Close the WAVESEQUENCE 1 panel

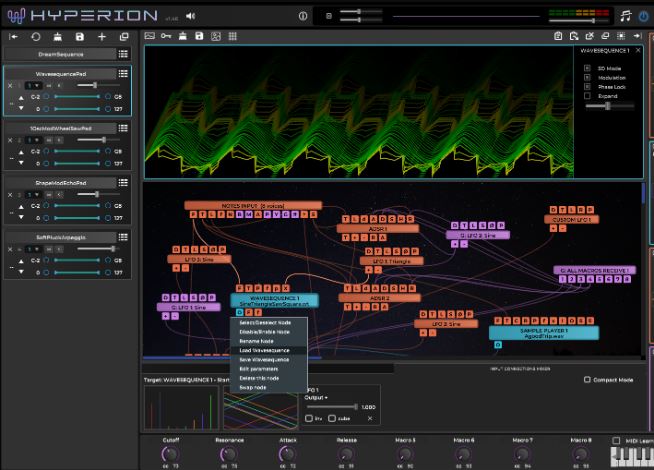click(x=638, y=50)
